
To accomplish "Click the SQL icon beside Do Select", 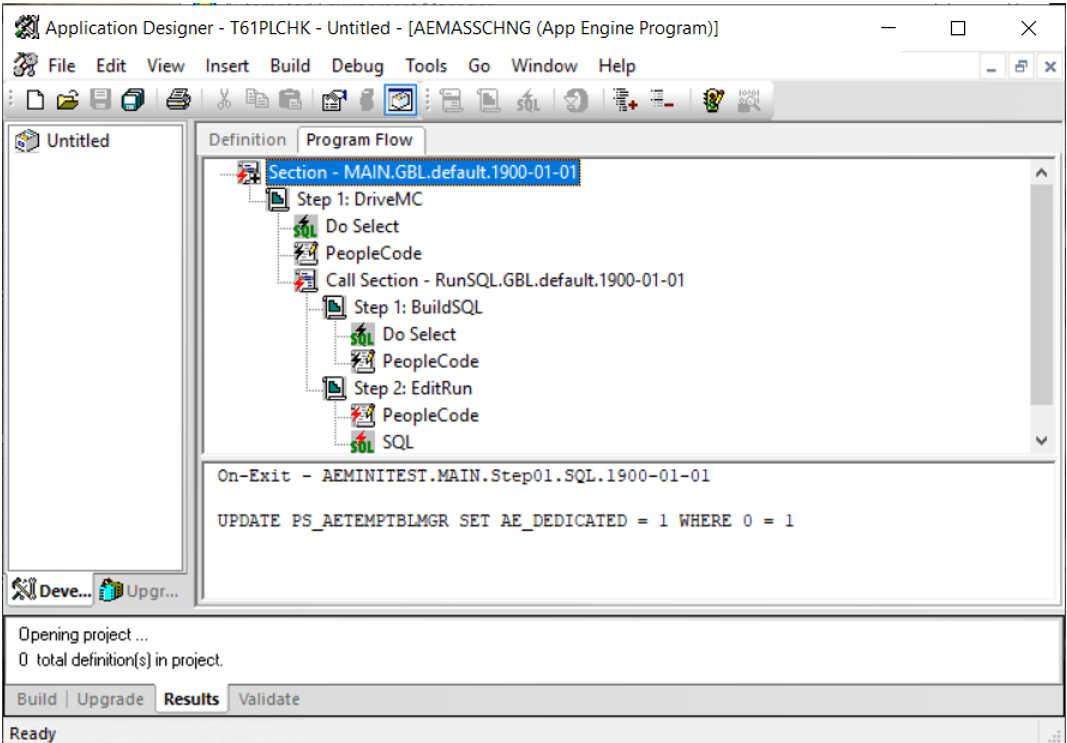I will coord(305,227).
